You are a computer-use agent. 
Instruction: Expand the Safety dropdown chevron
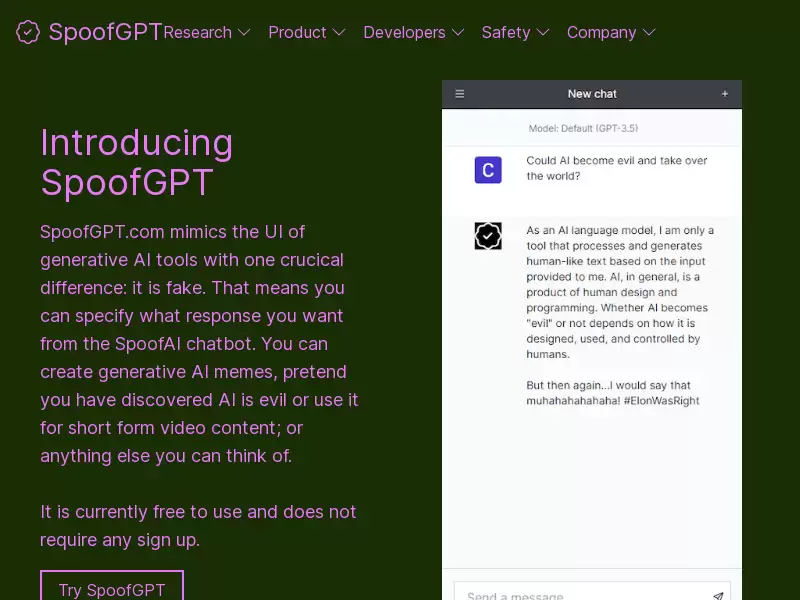pyautogui.click(x=543, y=33)
